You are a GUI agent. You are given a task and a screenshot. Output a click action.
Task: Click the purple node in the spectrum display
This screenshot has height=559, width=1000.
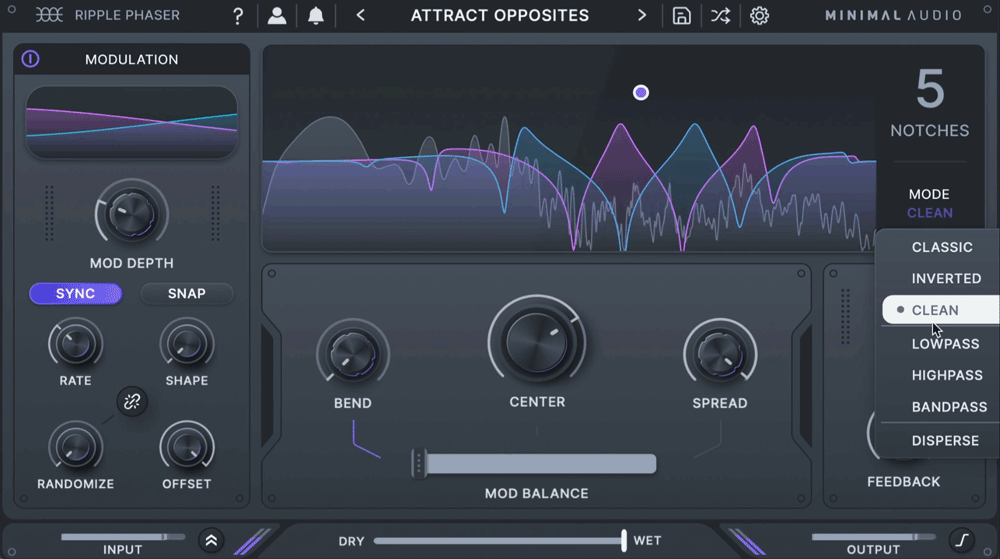point(641,93)
